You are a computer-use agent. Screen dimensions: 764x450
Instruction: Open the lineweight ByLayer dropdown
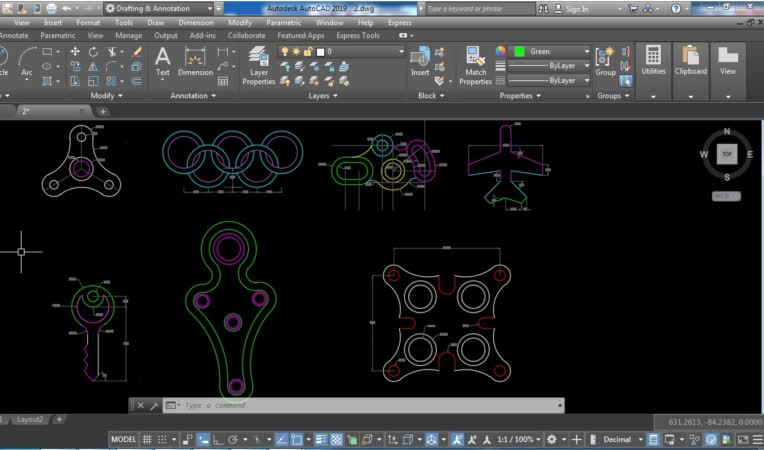pyautogui.click(x=549, y=66)
